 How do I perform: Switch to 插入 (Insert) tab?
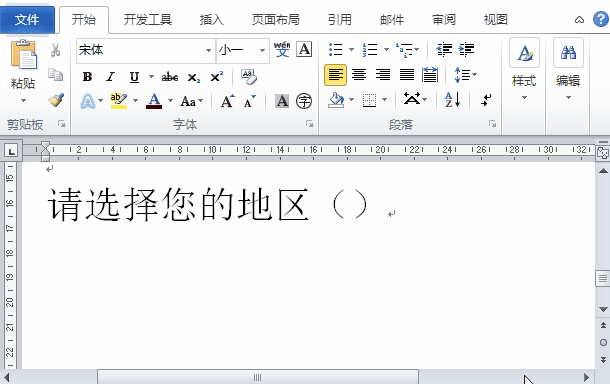coord(211,19)
